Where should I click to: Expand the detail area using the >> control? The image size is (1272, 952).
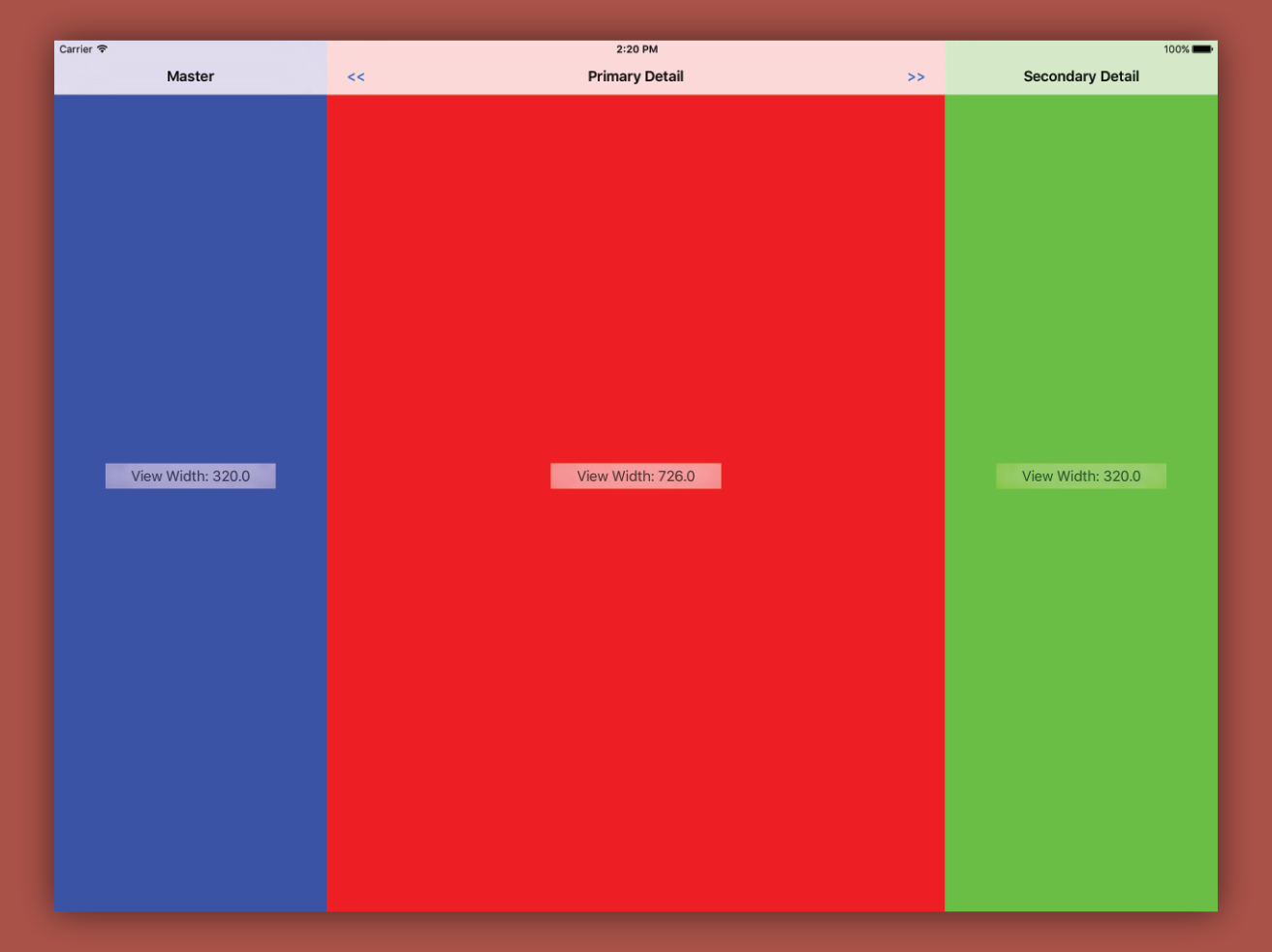pyautogui.click(x=915, y=77)
